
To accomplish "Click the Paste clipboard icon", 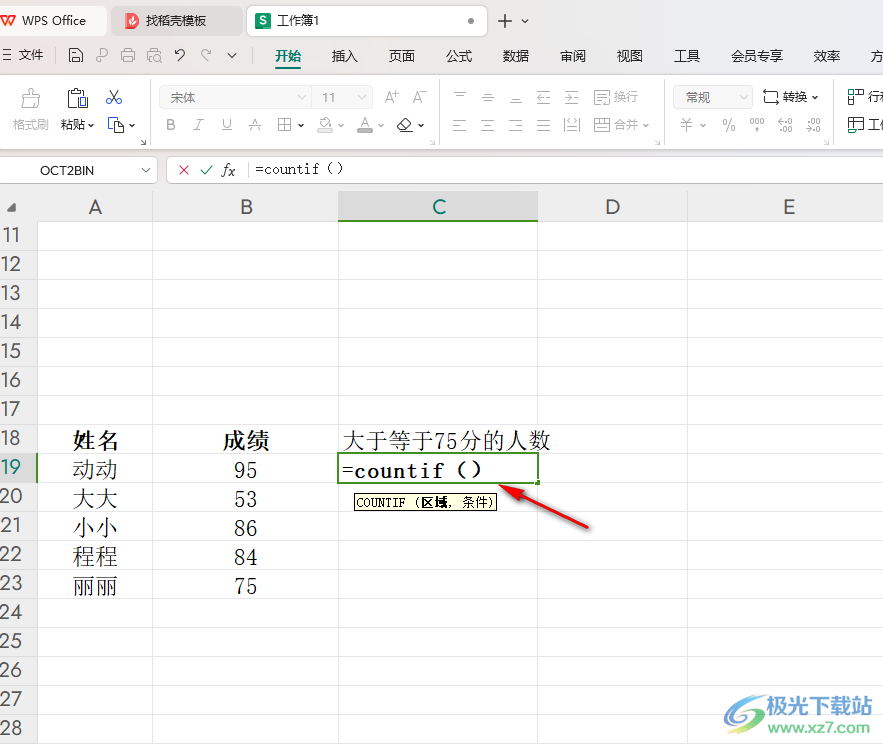I will (x=77, y=98).
